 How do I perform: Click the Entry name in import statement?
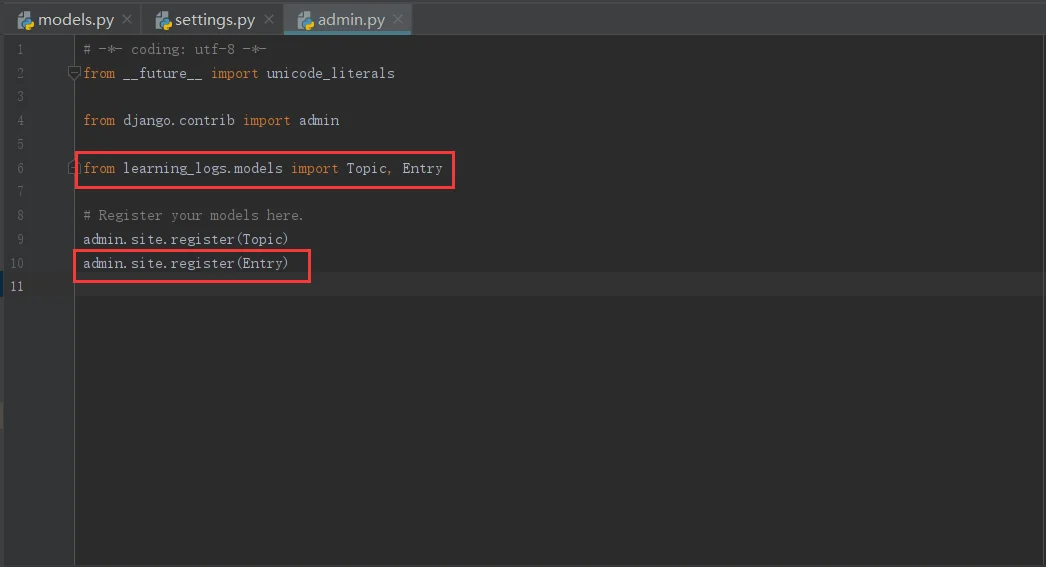(x=422, y=168)
